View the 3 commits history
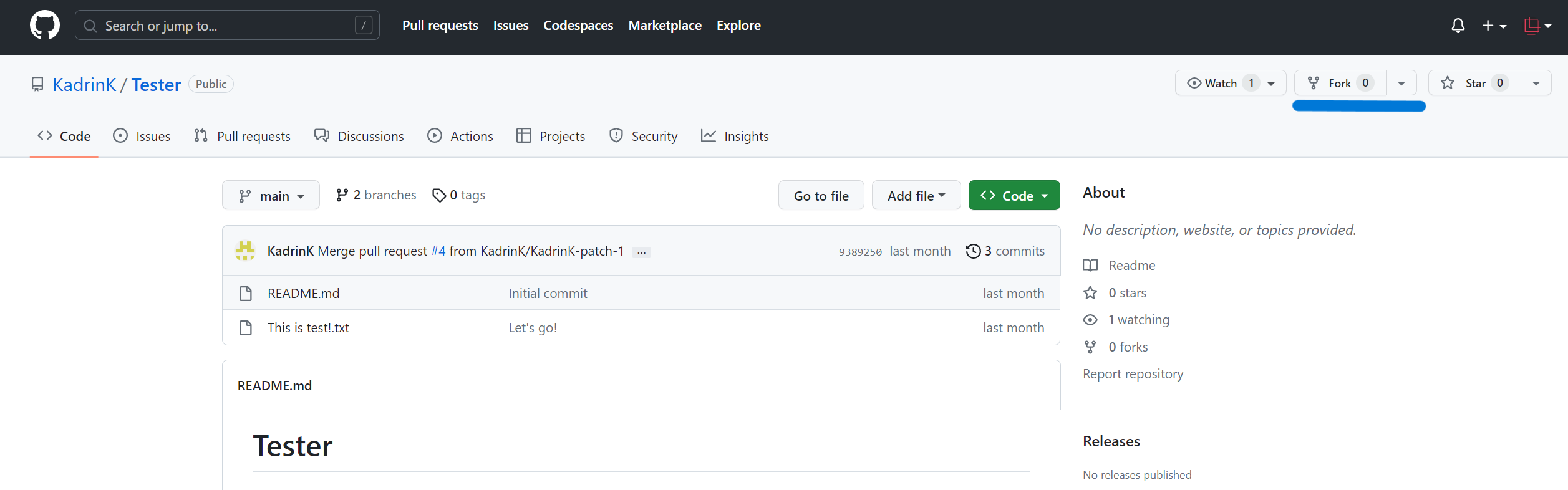Viewport: 1568px width, 490px height. pyautogui.click(x=1005, y=251)
